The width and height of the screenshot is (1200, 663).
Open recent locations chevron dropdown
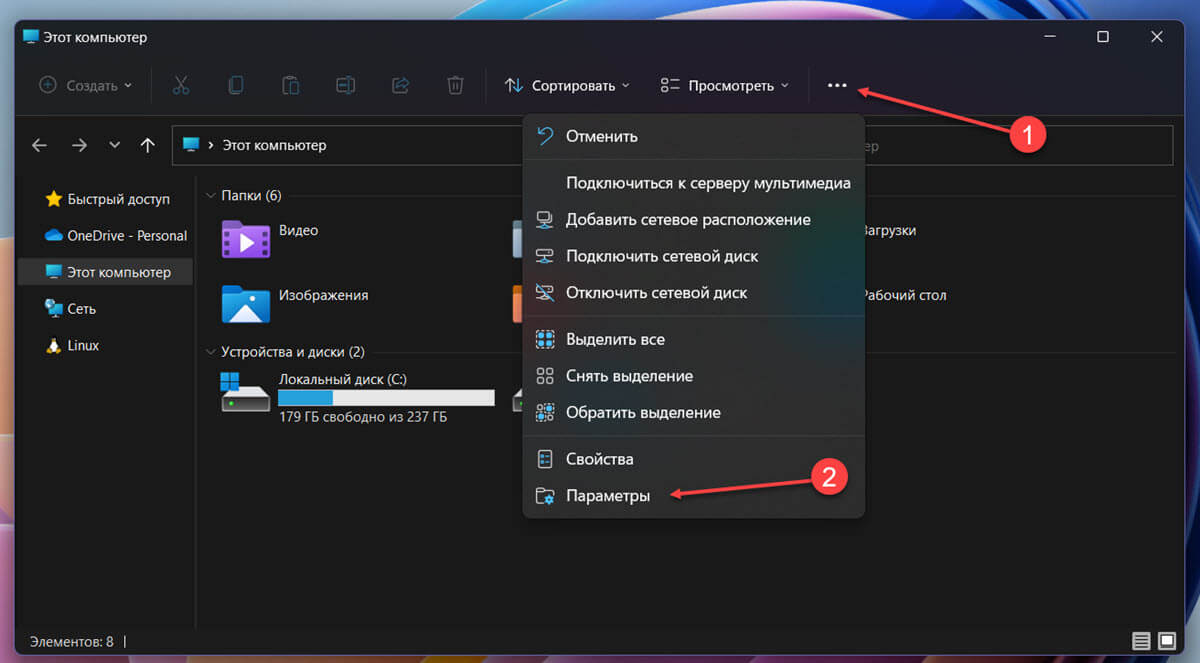[x=114, y=145]
